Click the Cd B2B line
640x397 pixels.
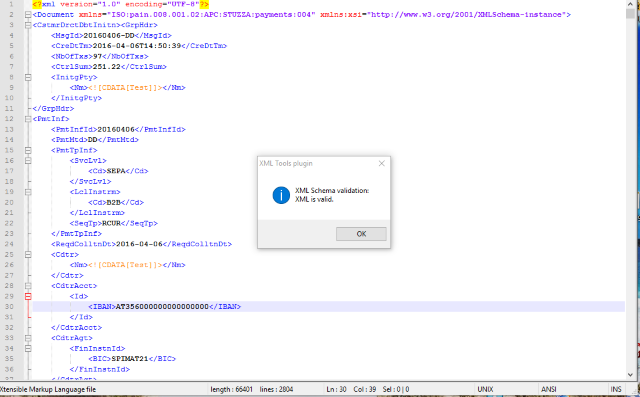pyautogui.click(x=116, y=202)
